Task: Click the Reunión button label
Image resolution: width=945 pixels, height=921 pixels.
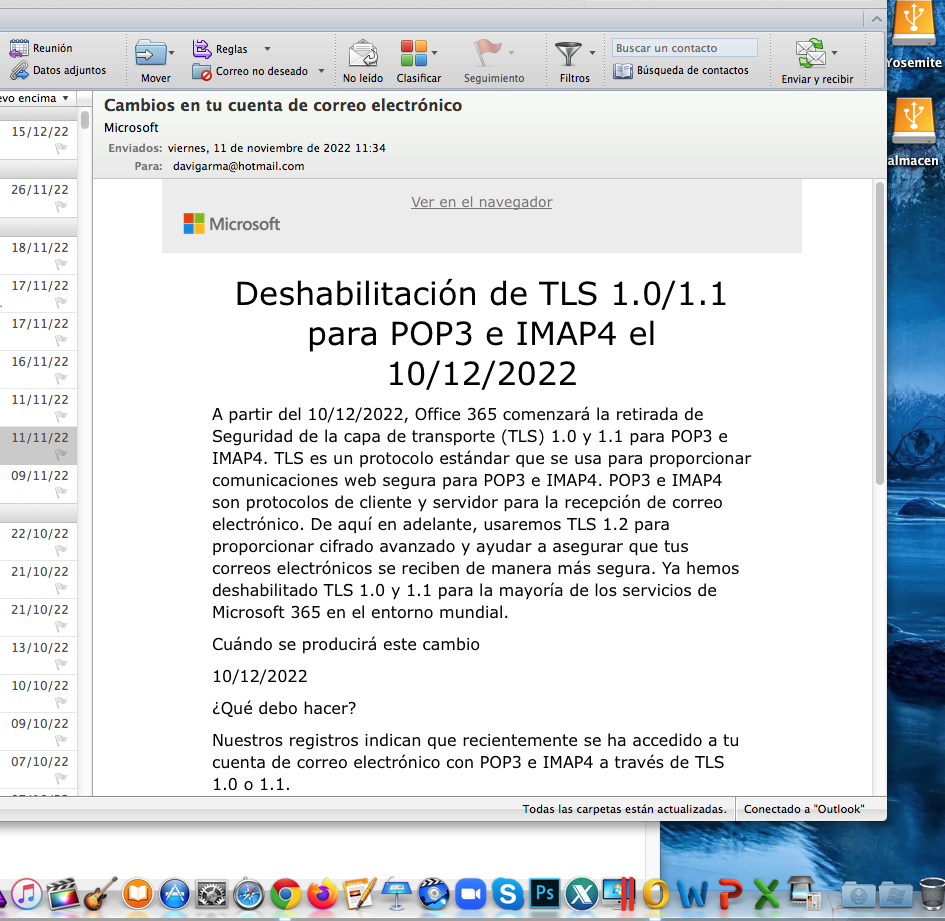Action: tap(52, 48)
